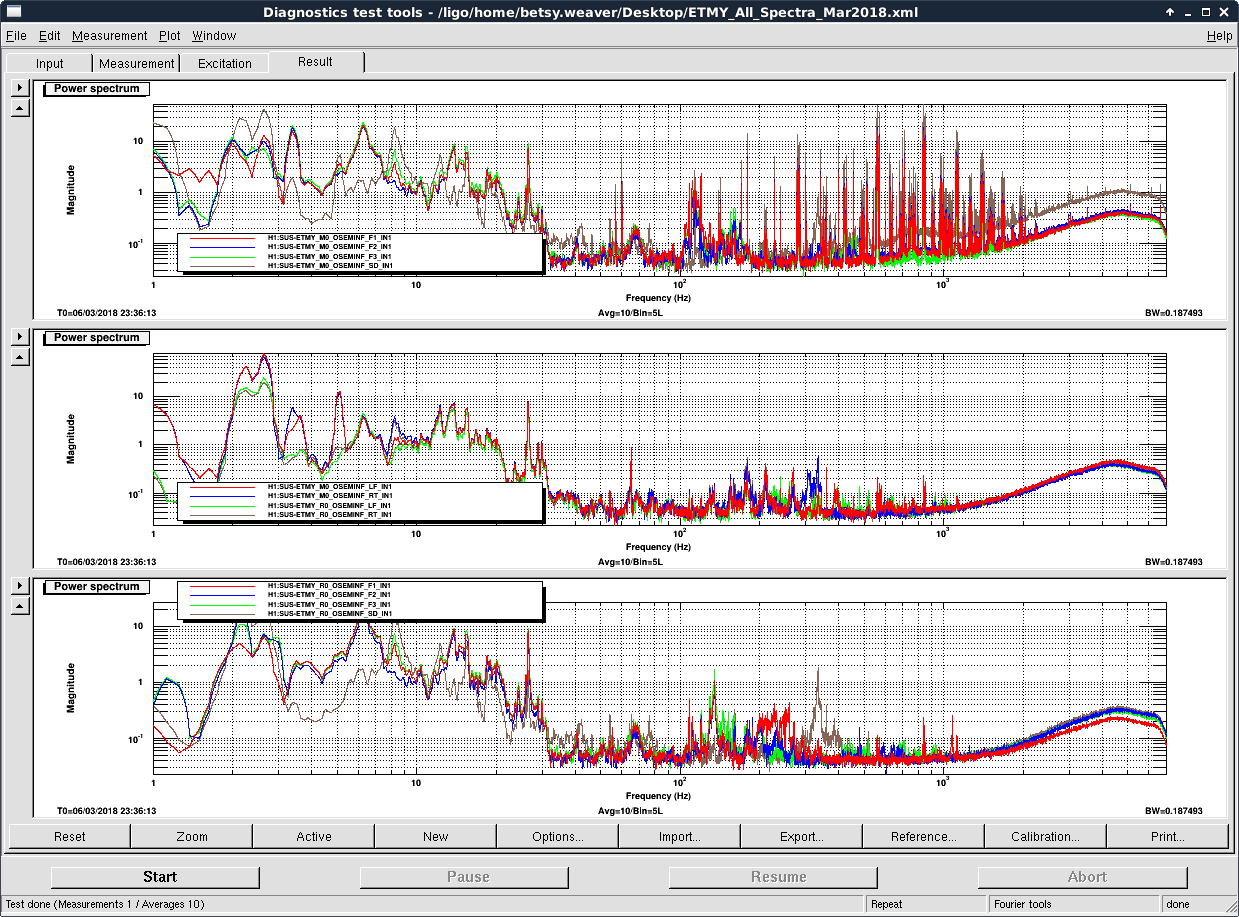The image size is (1239, 917).
Task: Click the T0 timestamp under the top plot
Action: coord(106,313)
